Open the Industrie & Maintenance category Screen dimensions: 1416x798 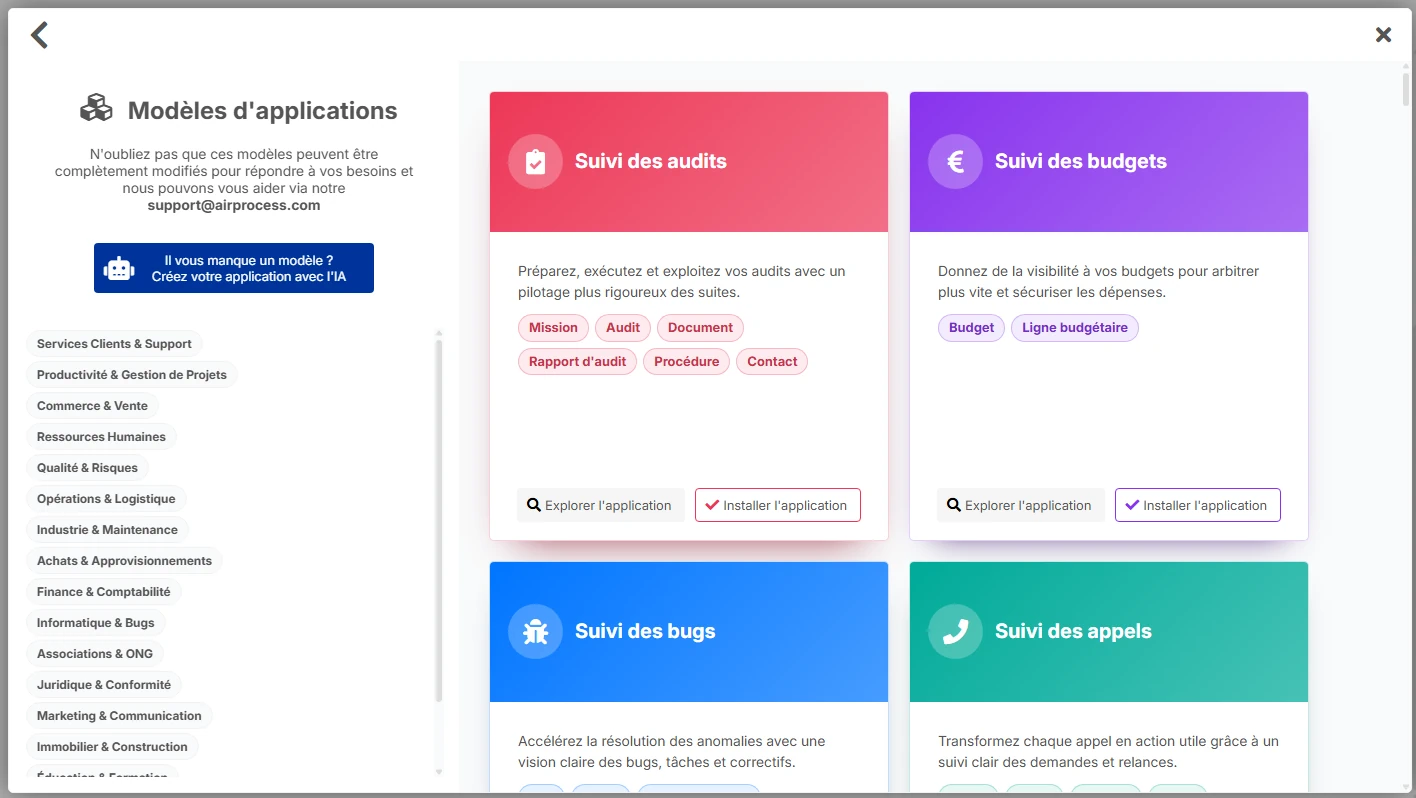pos(107,530)
